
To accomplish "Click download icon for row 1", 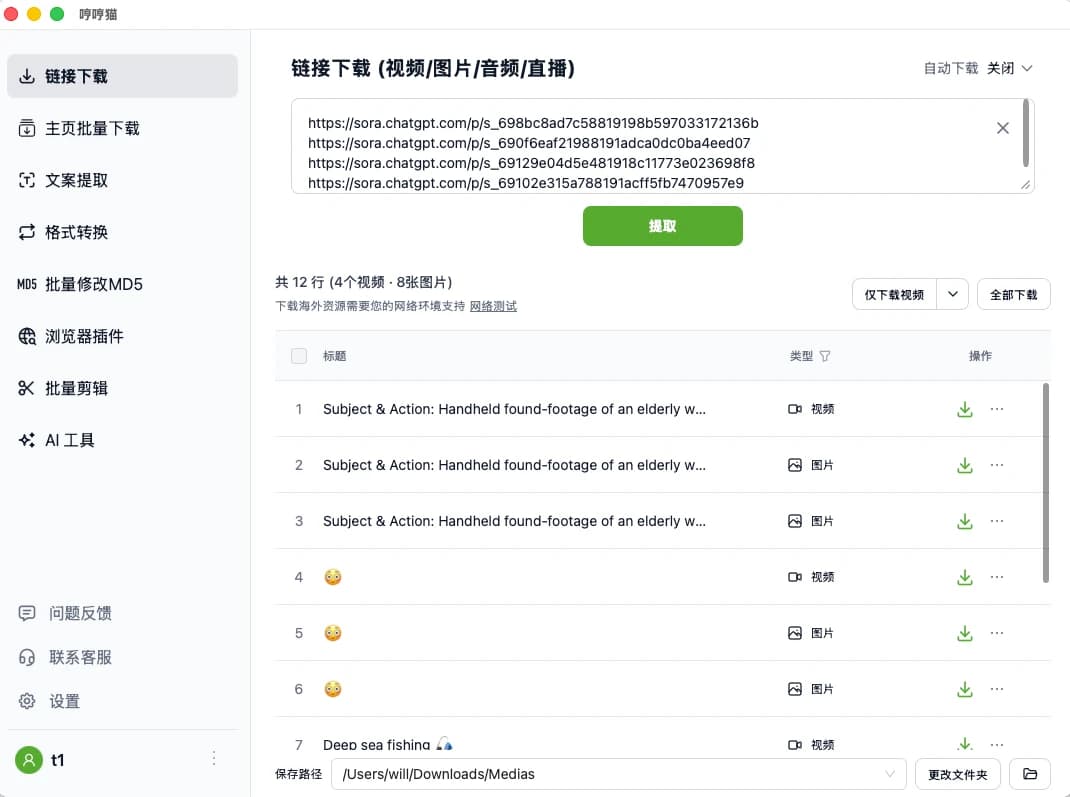I will click(964, 409).
